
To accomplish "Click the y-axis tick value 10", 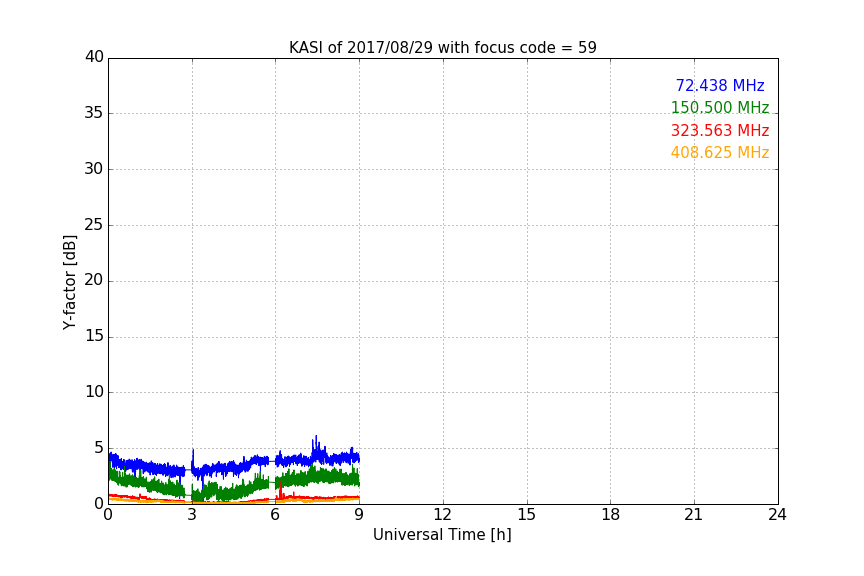I will tap(94, 392).
